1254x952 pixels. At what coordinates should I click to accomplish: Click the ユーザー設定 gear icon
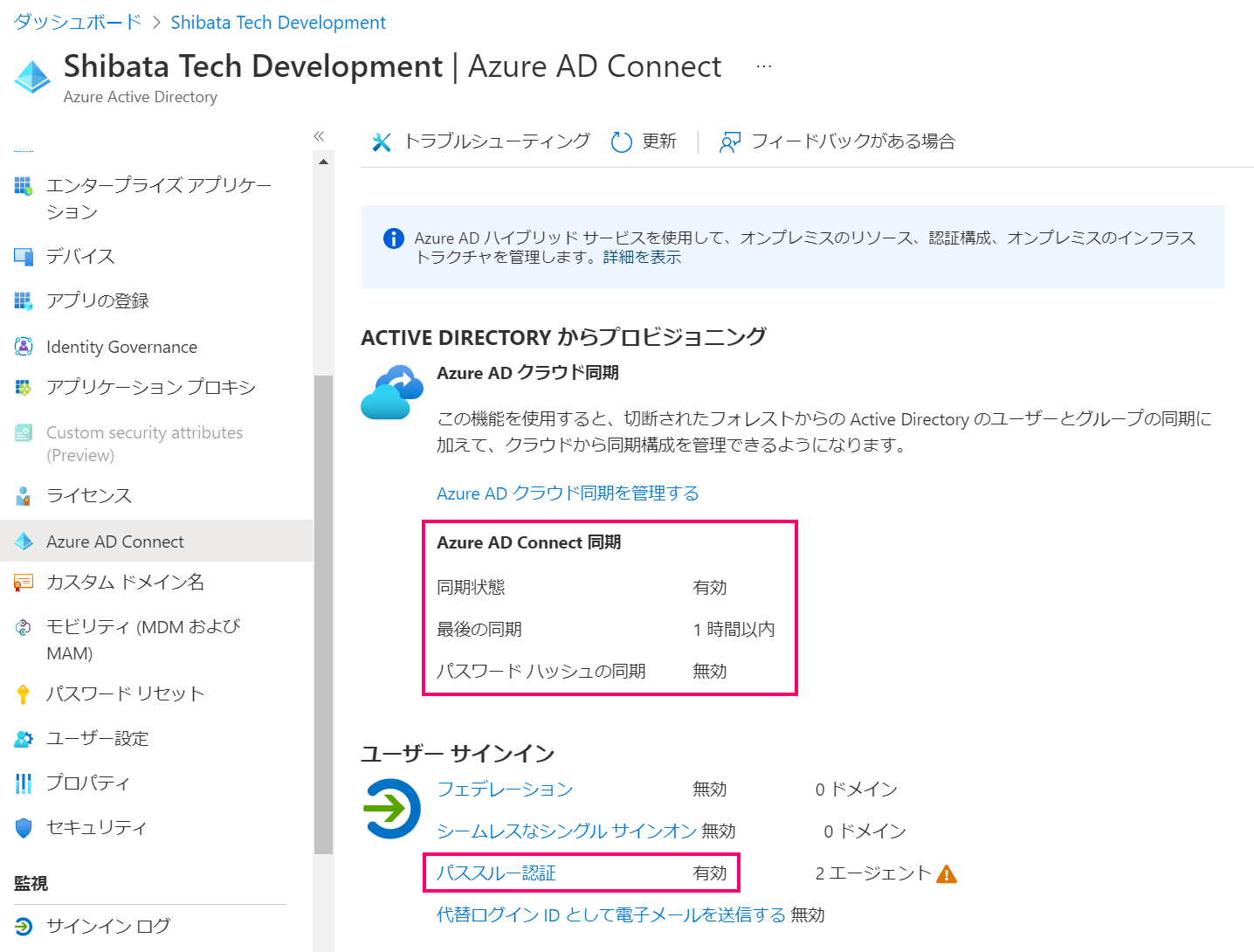point(24,739)
